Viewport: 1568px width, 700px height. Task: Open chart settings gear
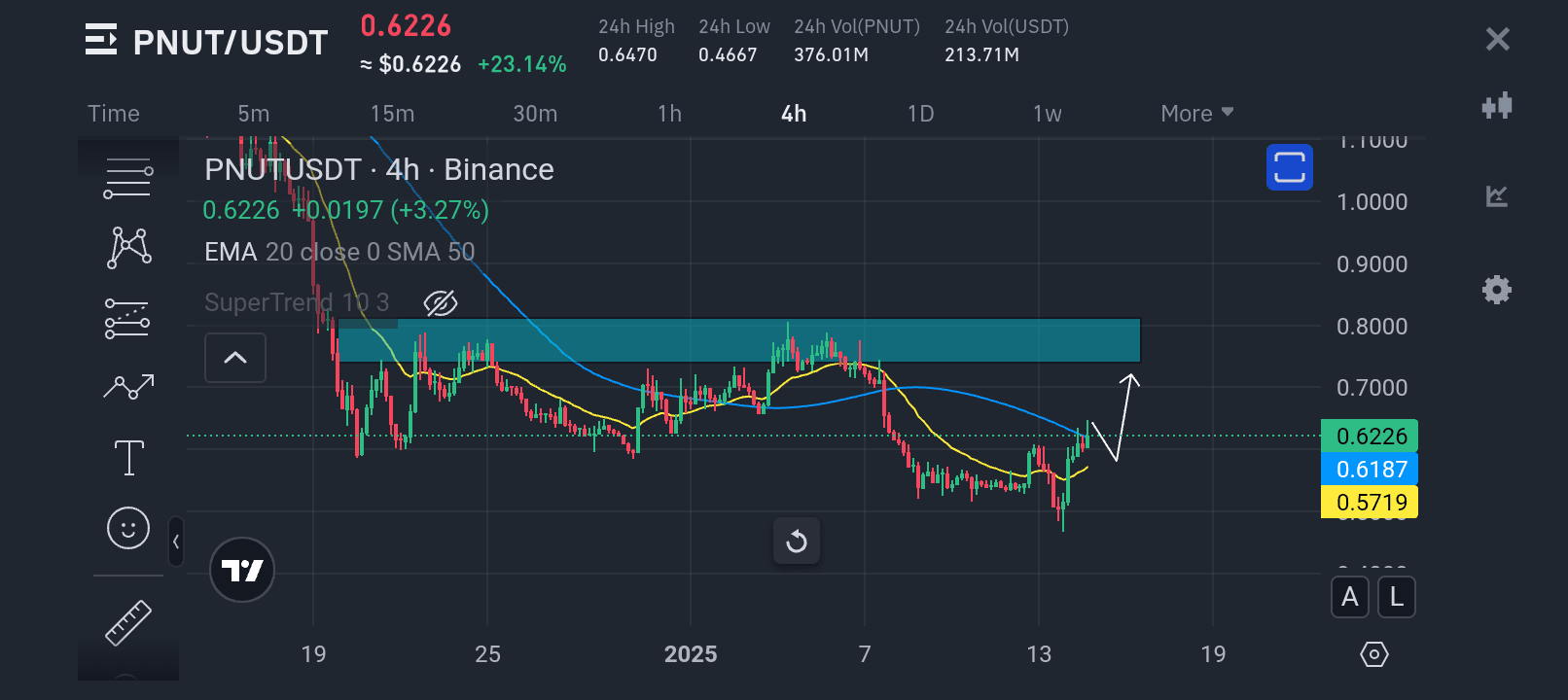click(x=1497, y=289)
